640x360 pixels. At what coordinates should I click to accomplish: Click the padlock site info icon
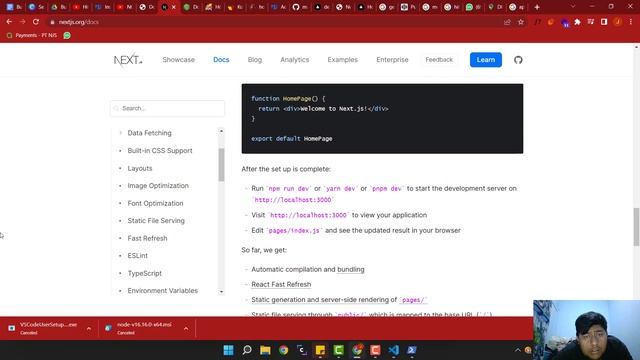(x=52, y=22)
